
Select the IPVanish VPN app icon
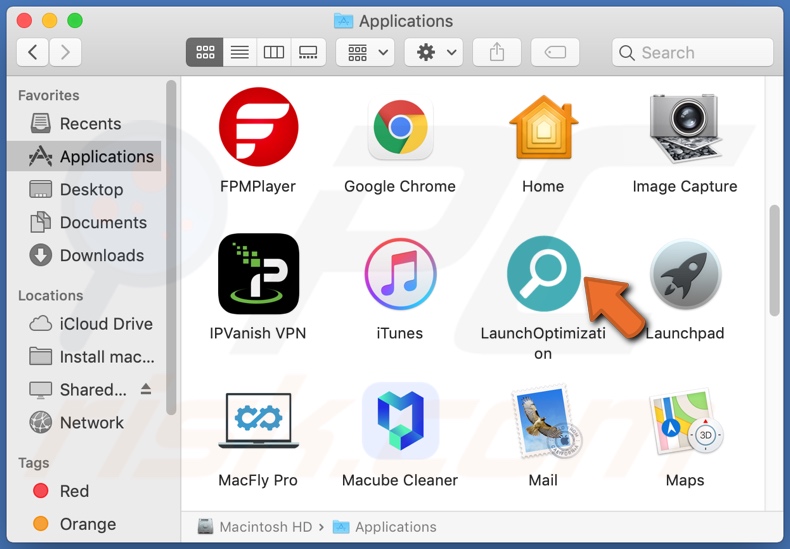258,274
